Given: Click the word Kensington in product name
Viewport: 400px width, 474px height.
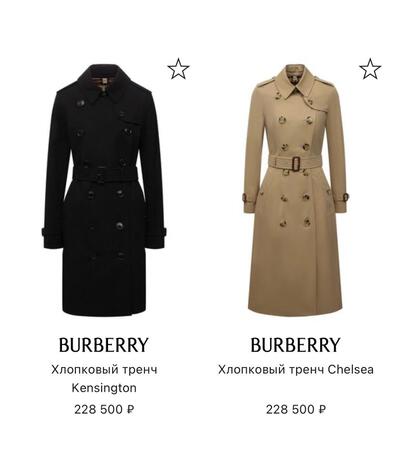Looking at the screenshot, I should point(104,388).
